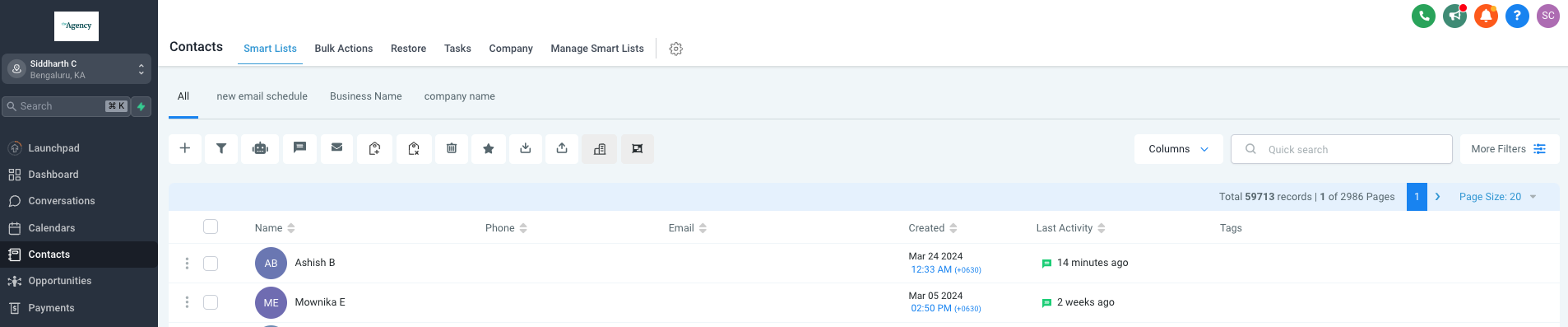The width and height of the screenshot is (1568, 327).
Task: Click the merge contacts icon
Action: [638, 149]
